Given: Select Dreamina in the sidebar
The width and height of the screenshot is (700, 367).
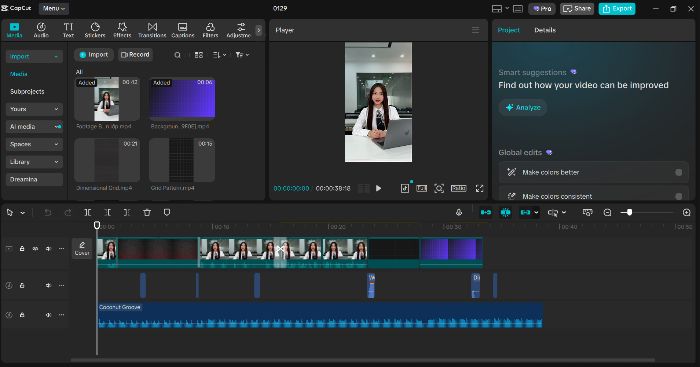Looking at the screenshot, I should [34, 179].
